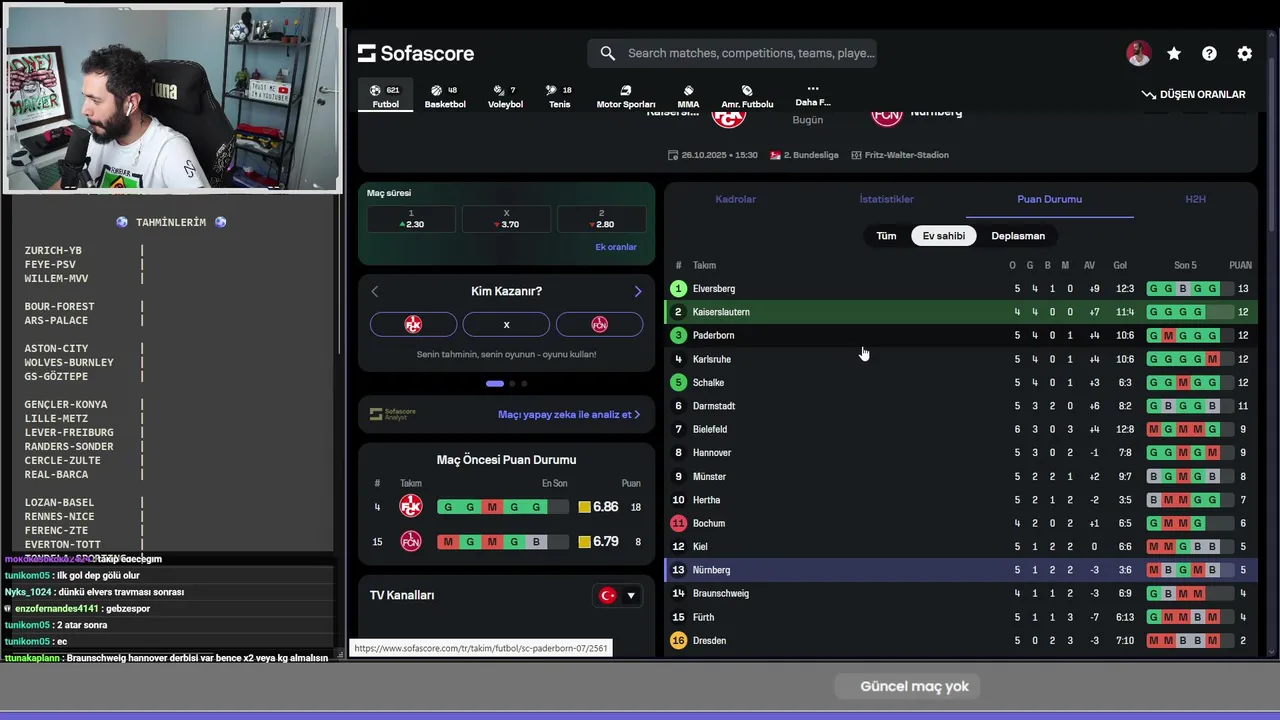Open Münster team in standings

click(x=709, y=477)
